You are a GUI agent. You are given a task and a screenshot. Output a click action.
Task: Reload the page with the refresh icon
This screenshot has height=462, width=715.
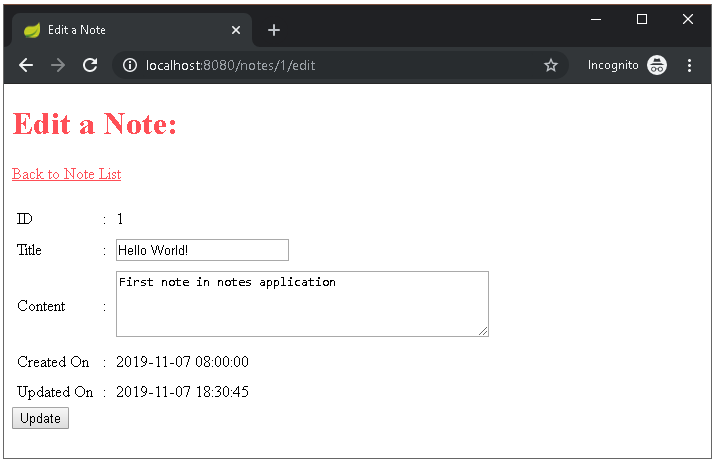pos(90,65)
